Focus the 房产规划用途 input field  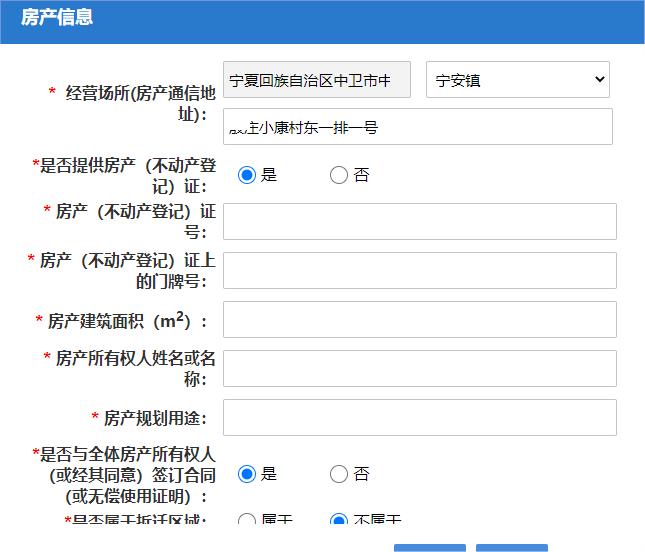419,417
